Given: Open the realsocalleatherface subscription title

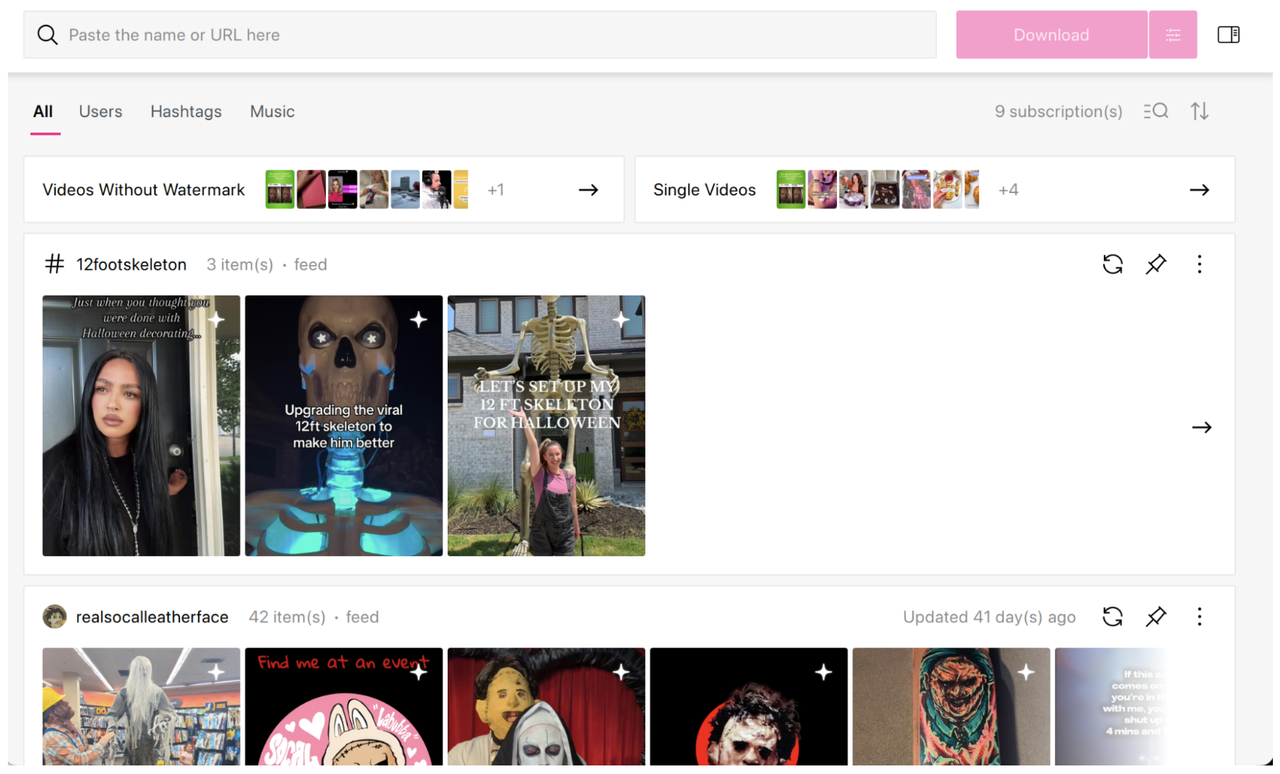Looking at the screenshot, I should pos(152,617).
